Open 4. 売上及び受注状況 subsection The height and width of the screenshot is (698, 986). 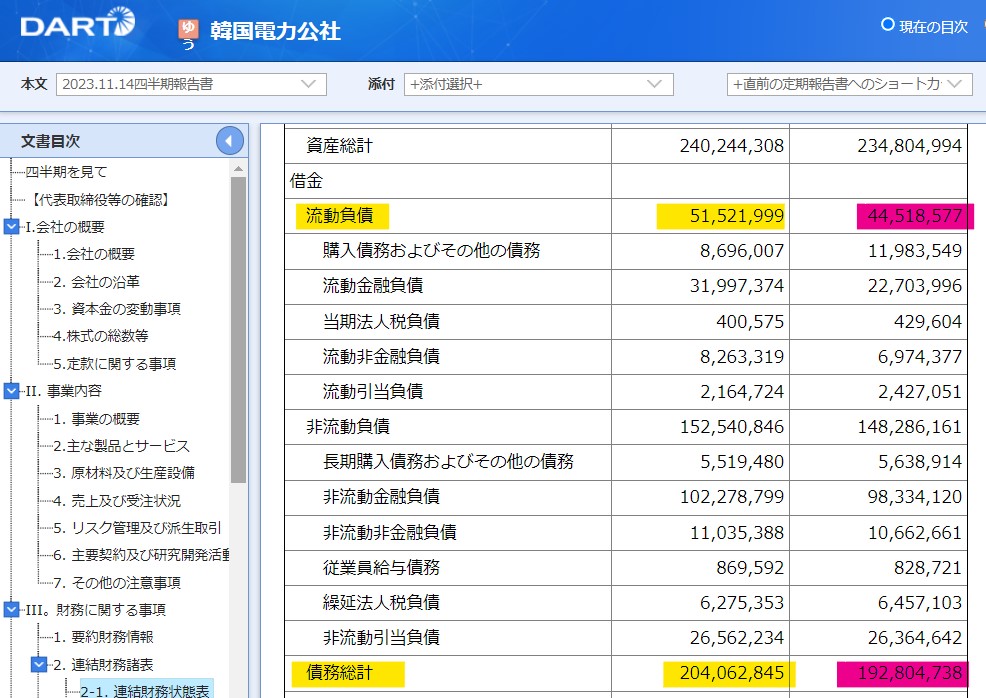point(117,501)
